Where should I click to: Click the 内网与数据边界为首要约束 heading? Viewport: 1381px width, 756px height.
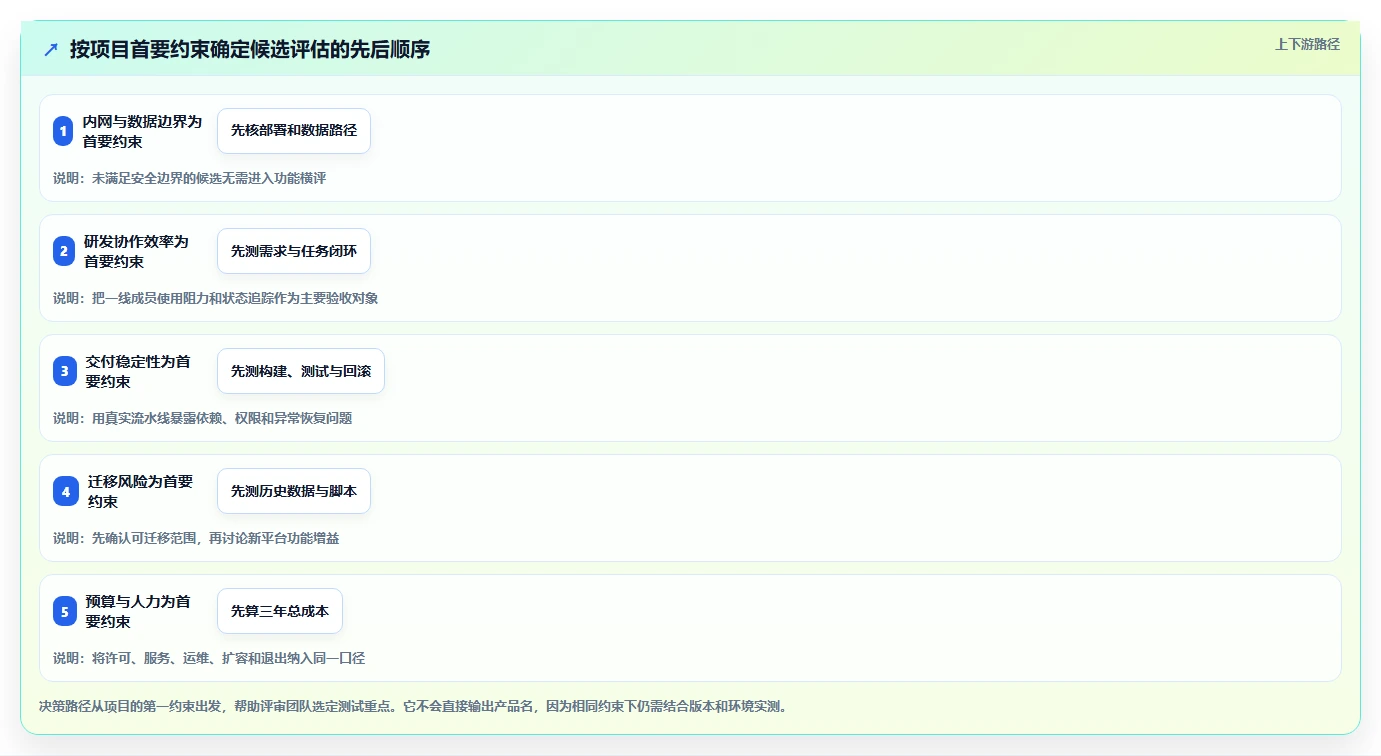[x=142, y=131]
